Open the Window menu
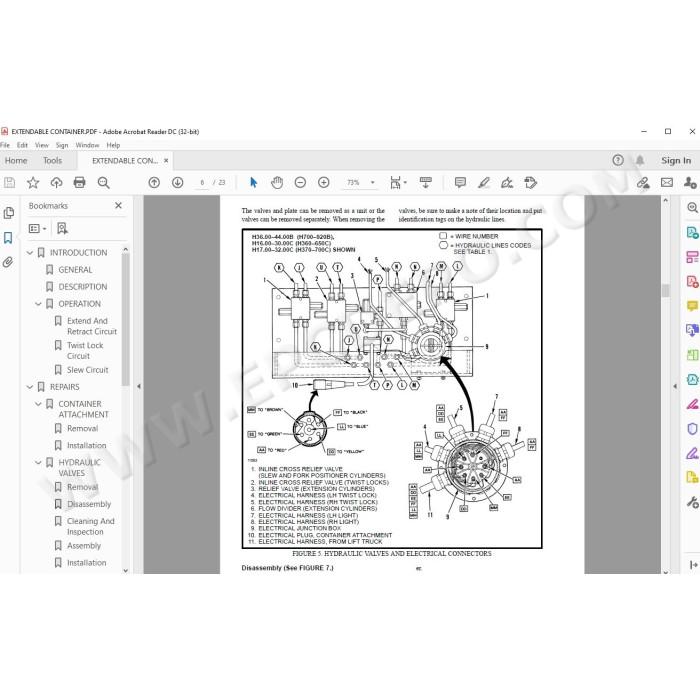 click(87, 145)
